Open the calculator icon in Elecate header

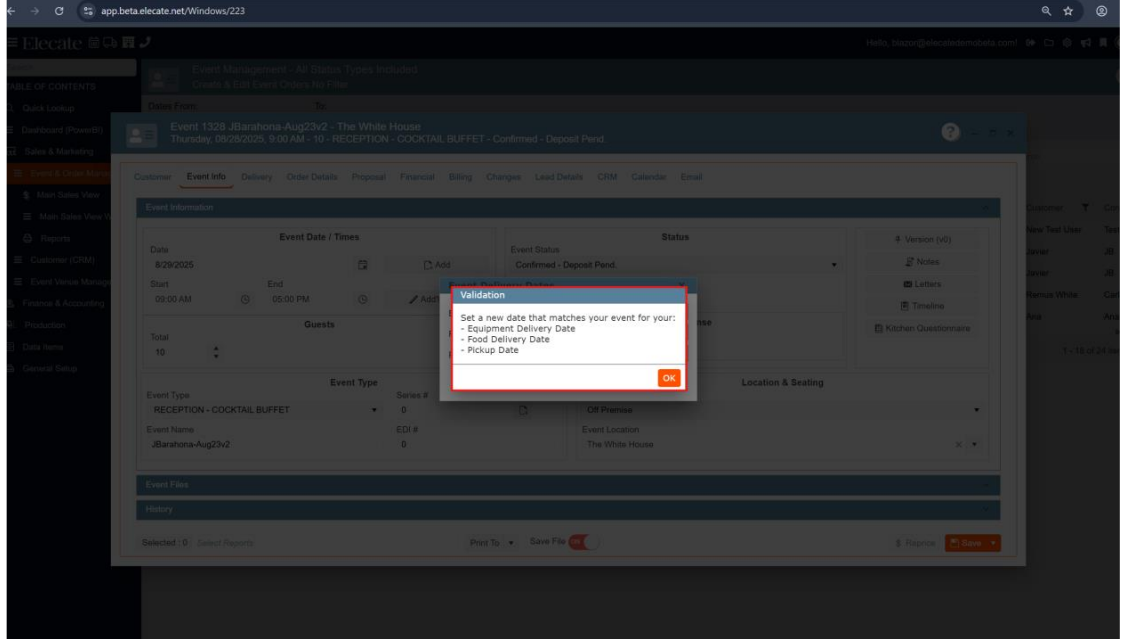point(128,43)
